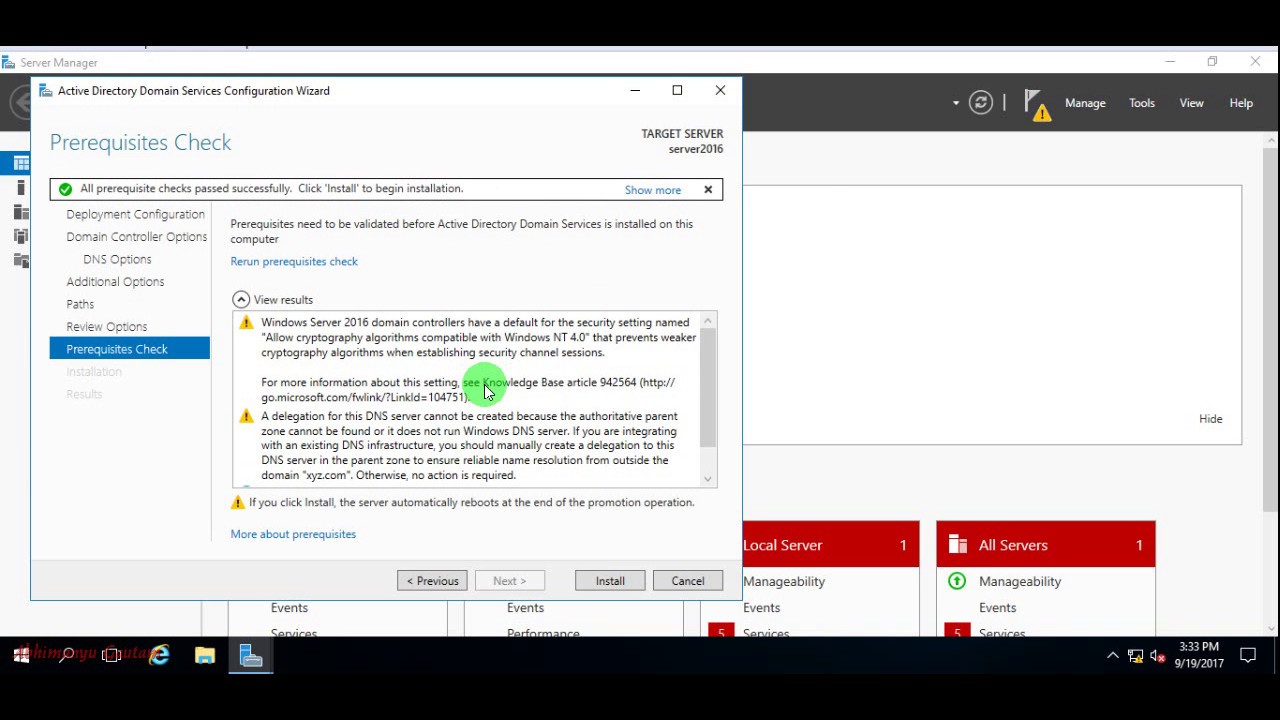Click the results pane scrollbar thumb
Image resolution: width=1280 pixels, height=720 pixels.
pyautogui.click(x=708, y=387)
